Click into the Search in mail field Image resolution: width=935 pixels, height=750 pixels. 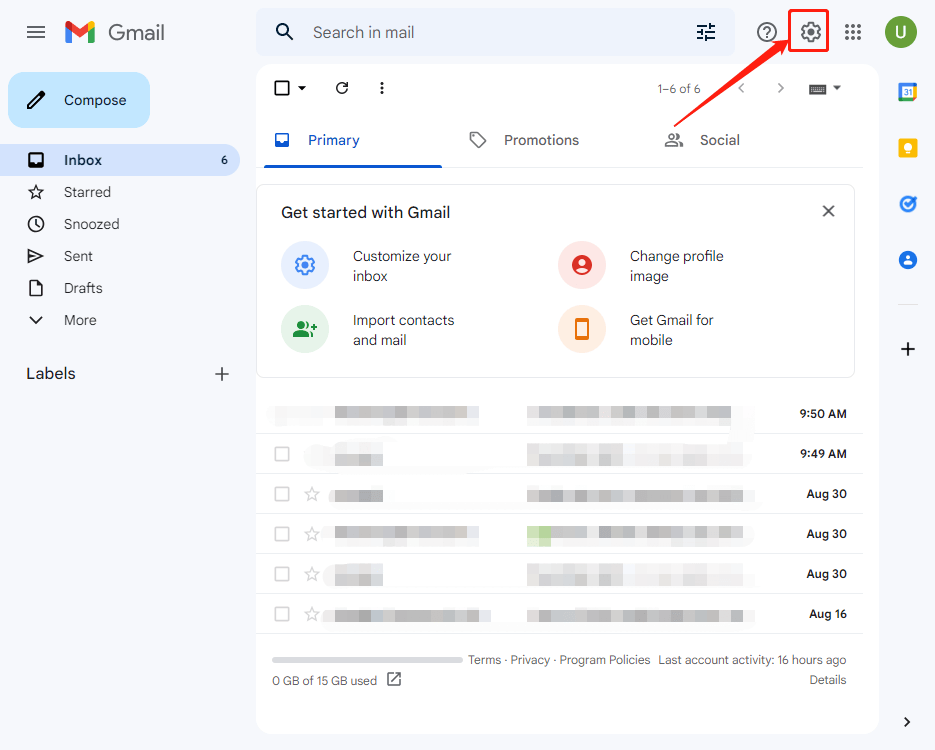[x=490, y=32]
